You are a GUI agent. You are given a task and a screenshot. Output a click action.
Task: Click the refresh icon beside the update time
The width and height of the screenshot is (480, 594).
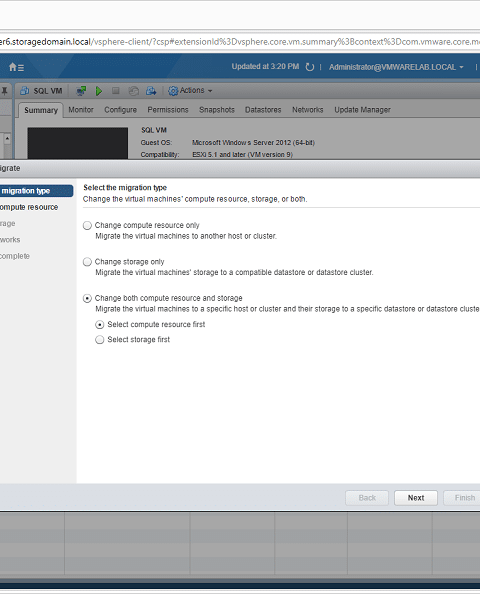pos(310,67)
